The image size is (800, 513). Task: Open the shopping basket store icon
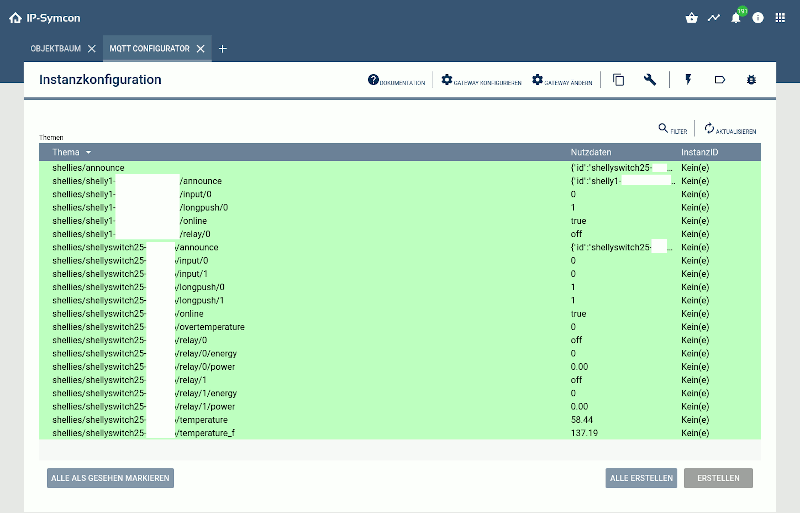pos(691,18)
